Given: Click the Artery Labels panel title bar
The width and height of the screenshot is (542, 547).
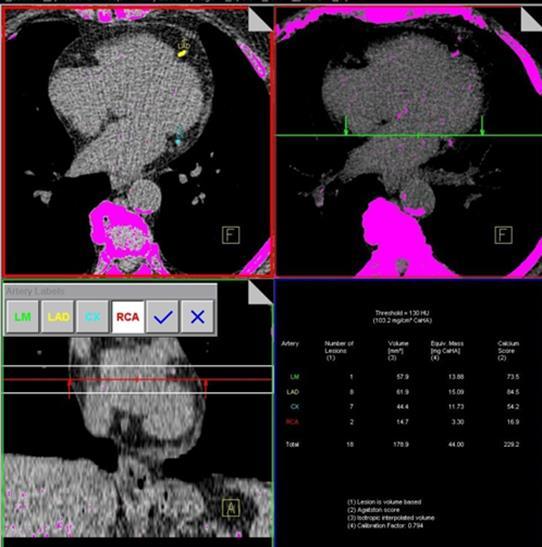Looking at the screenshot, I should (110, 291).
